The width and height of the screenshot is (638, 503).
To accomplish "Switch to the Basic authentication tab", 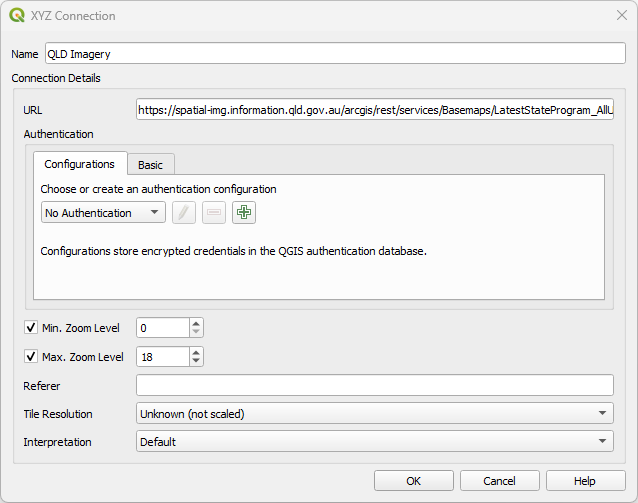I will click(x=150, y=164).
